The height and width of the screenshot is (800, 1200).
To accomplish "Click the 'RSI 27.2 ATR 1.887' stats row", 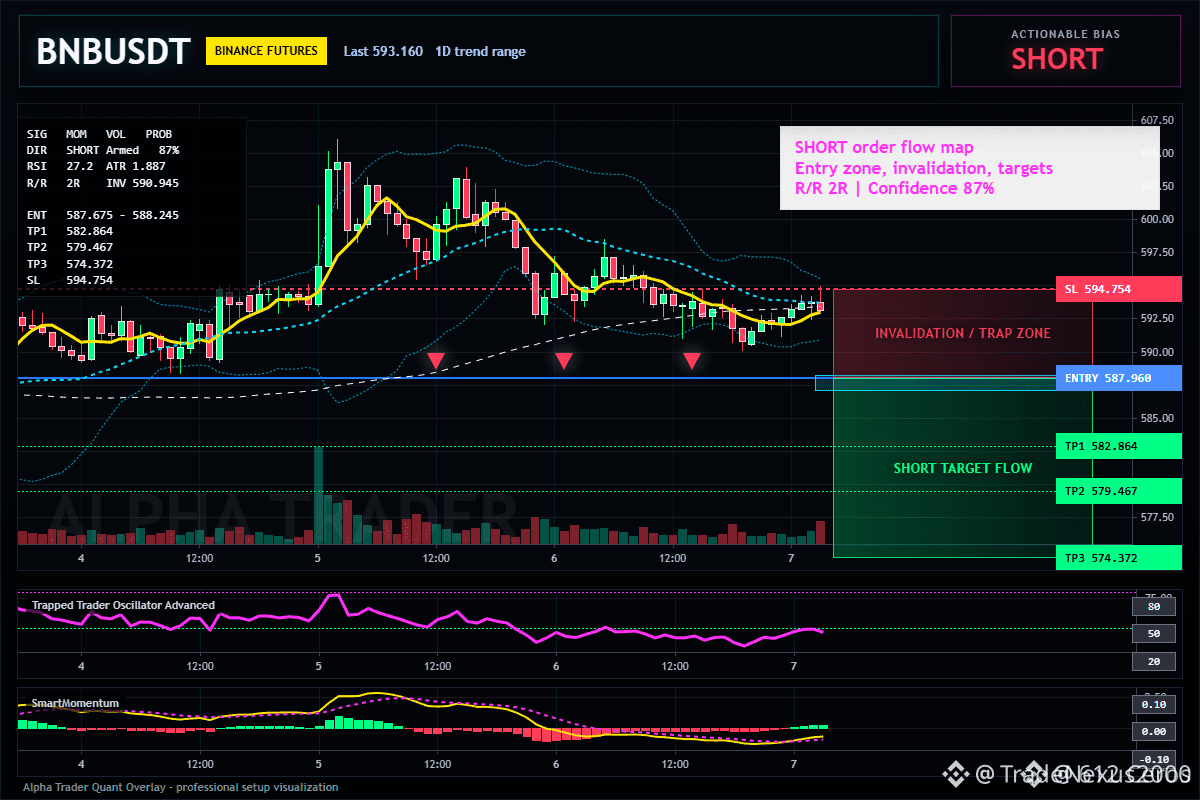I will tap(96, 165).
